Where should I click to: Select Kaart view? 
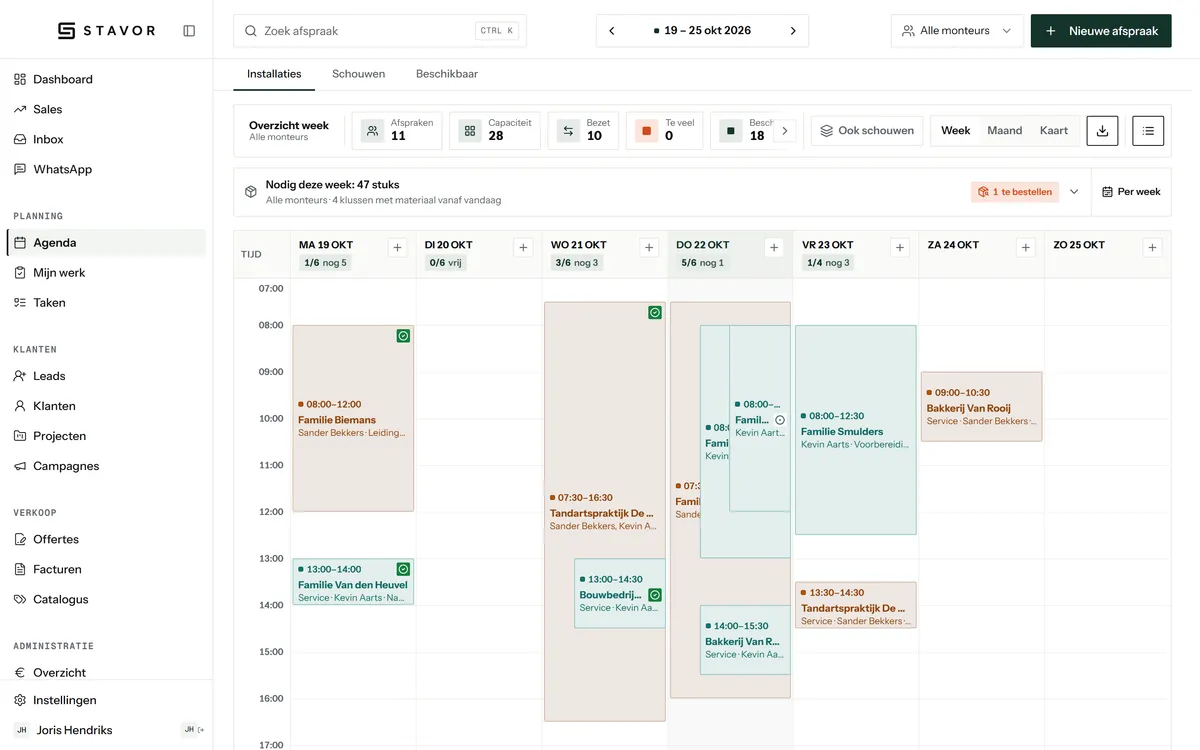(1054, 130)
